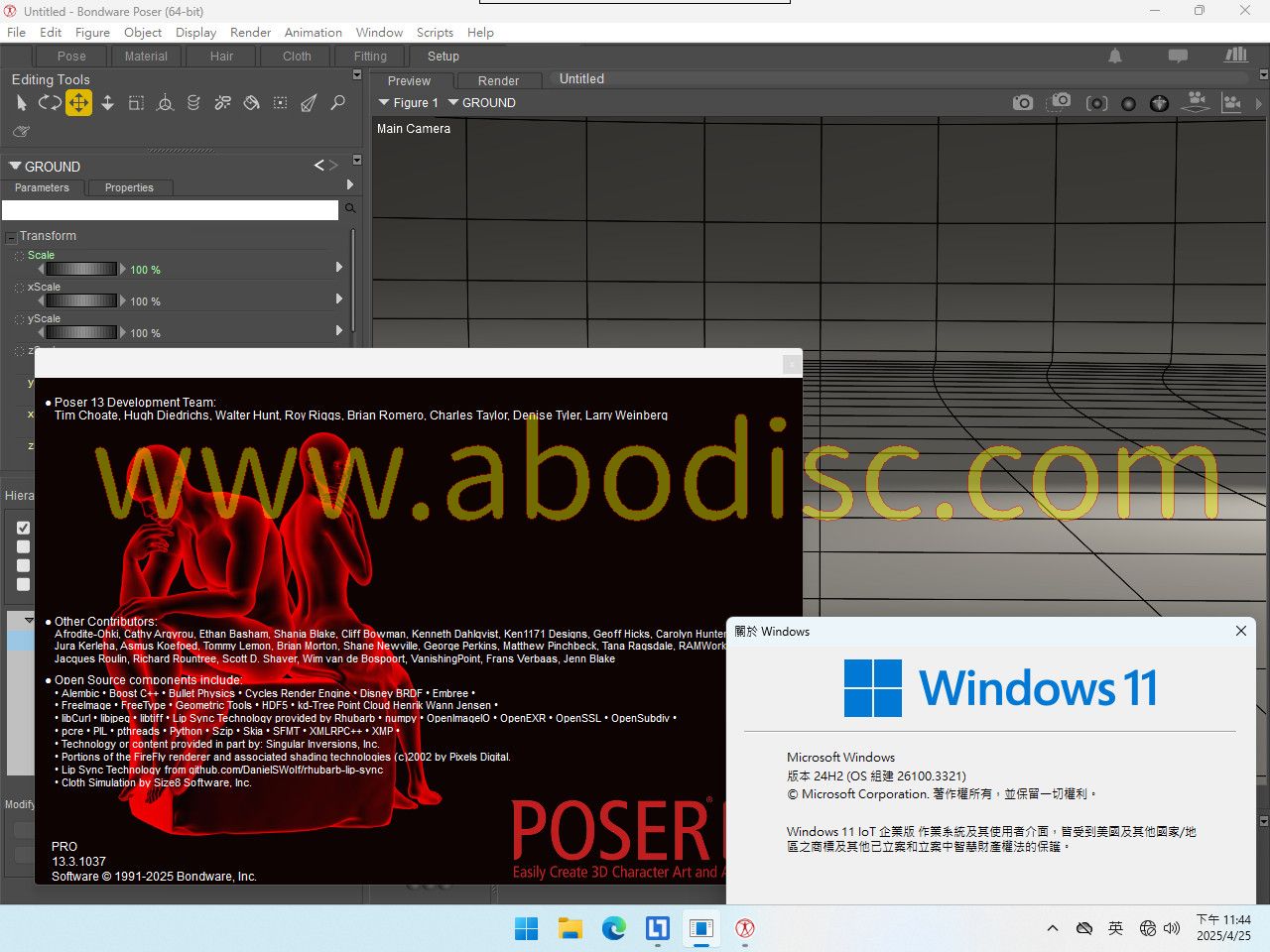The width and height of the screenshot is (1270, 952).
Task: Switch to the Hair room tab
Action: pos(221,57)
